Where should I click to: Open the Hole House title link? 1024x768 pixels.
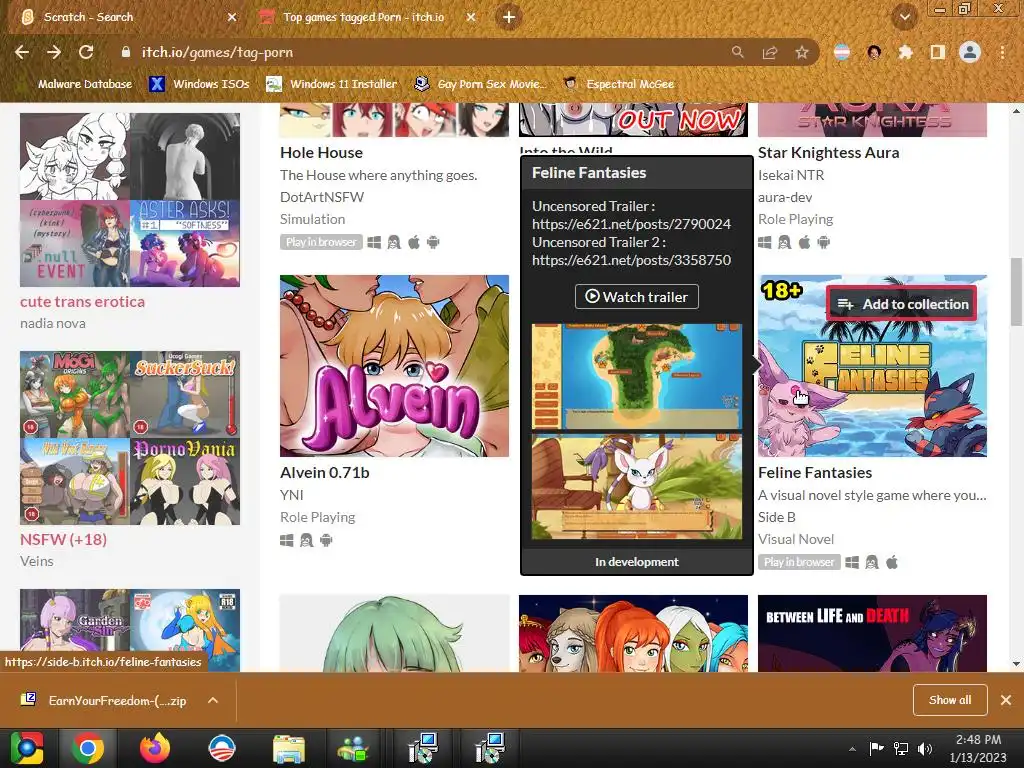pyautogui.click(x=321, y=152)
